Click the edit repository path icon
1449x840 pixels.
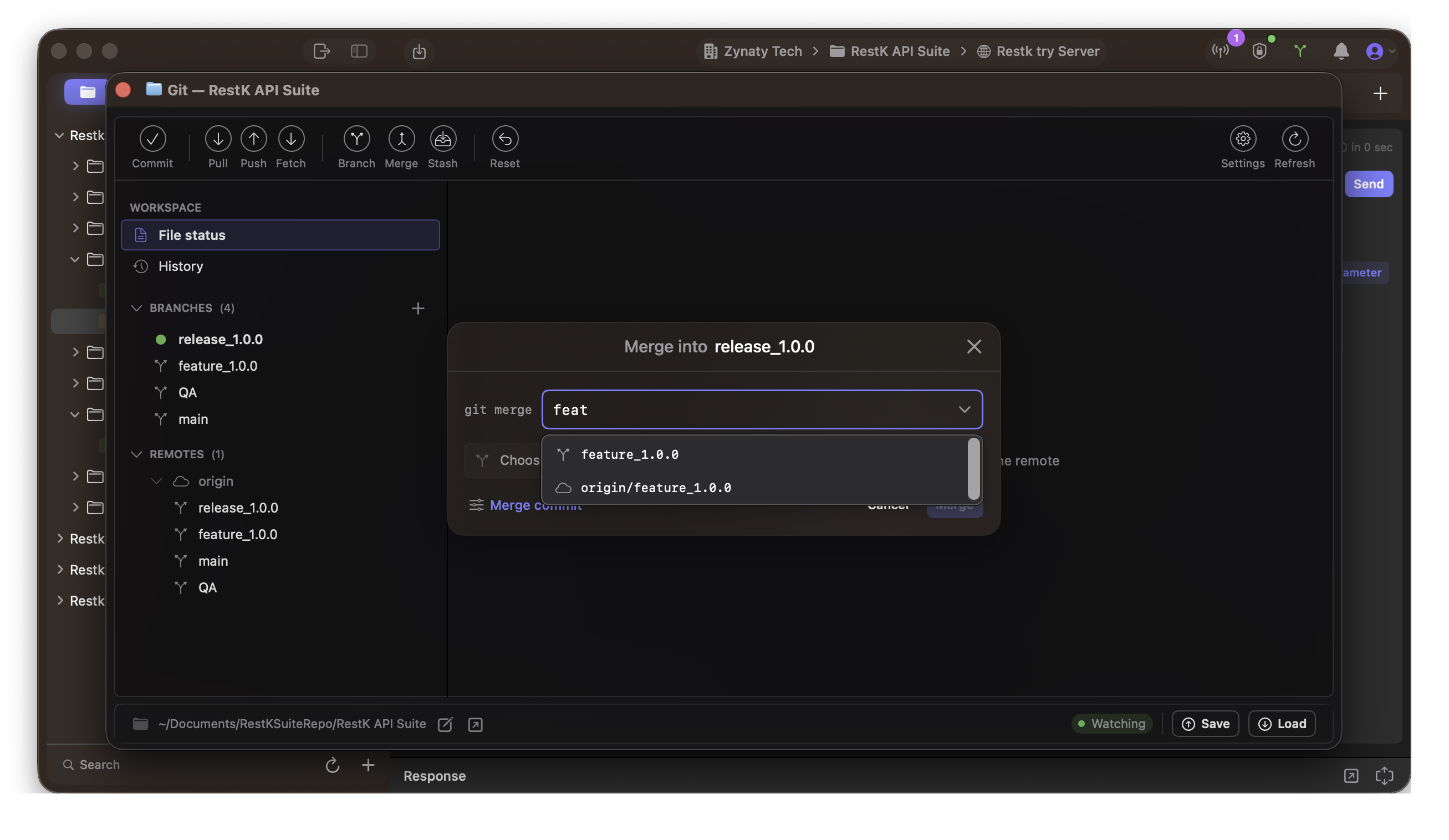tap(445, 724)
